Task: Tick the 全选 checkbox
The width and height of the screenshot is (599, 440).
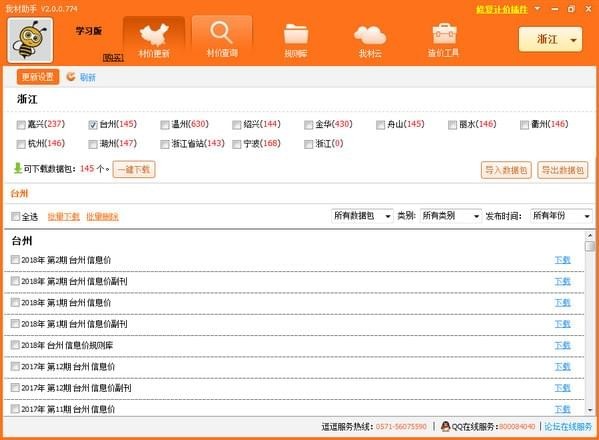Action: (x=15, y=217)
